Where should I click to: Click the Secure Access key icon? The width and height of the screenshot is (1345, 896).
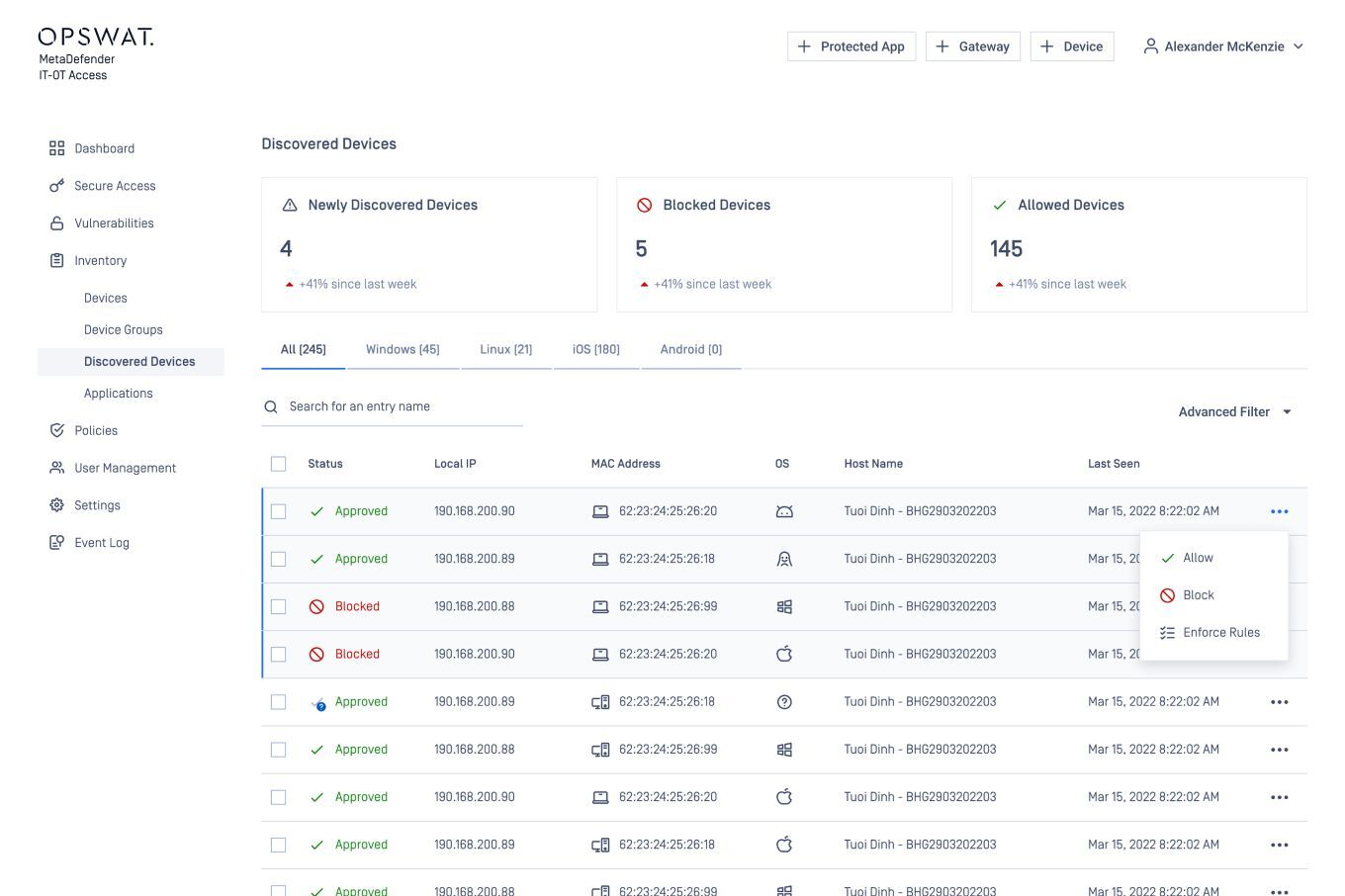coord(56,186)
